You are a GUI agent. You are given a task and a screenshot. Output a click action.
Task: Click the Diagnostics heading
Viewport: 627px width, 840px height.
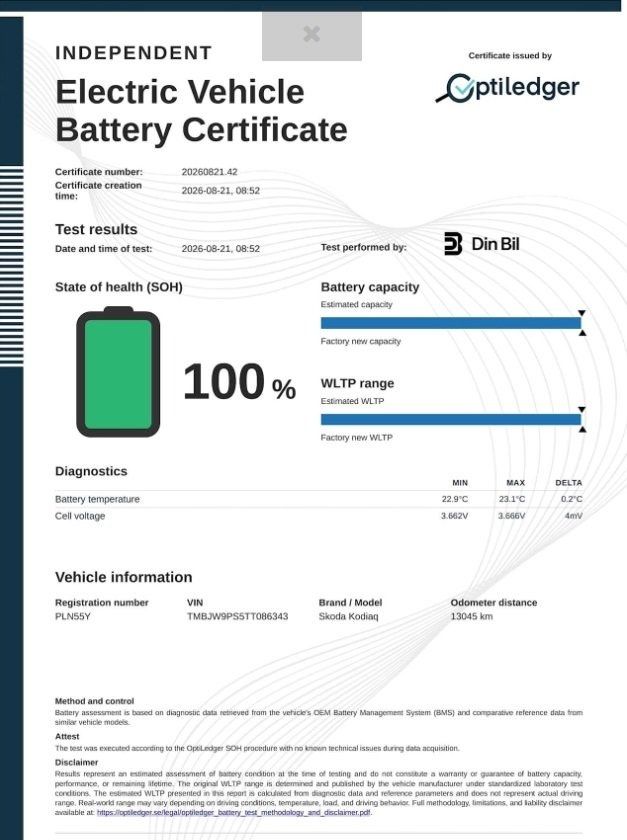(x=91, y=471)
